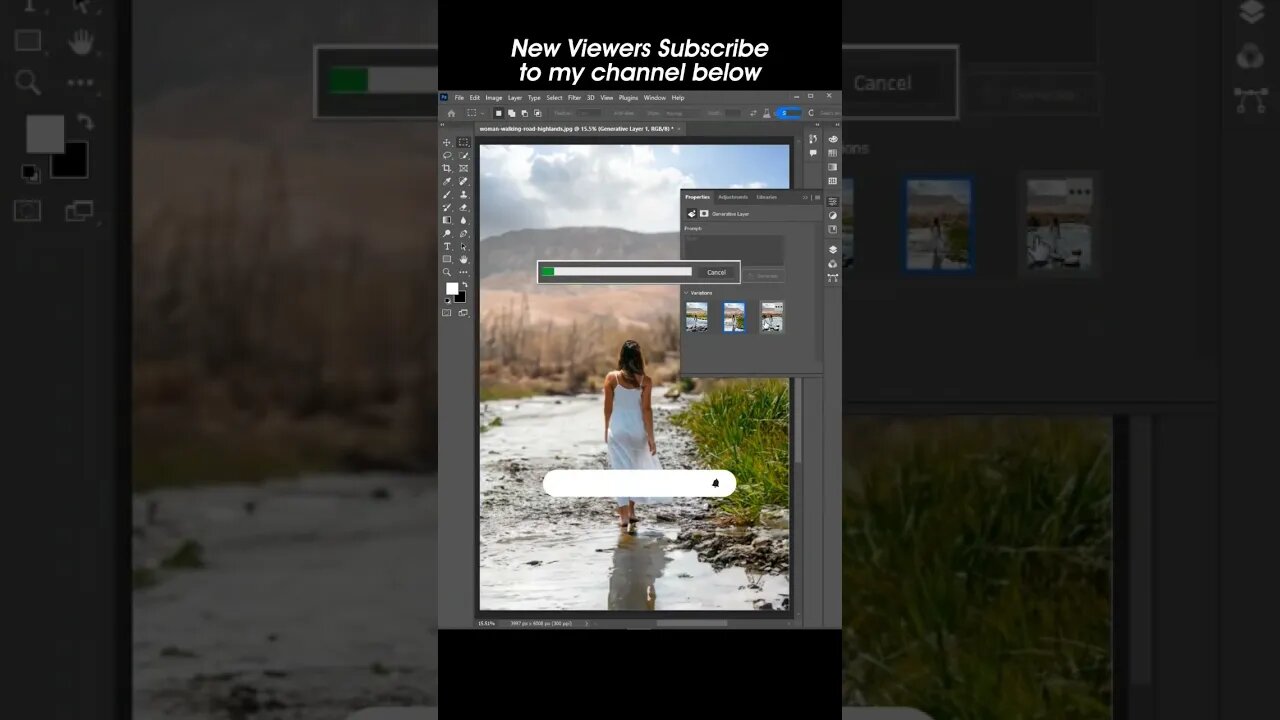Select the Zoom tool
1280x720 pixels.
[446, 272]
